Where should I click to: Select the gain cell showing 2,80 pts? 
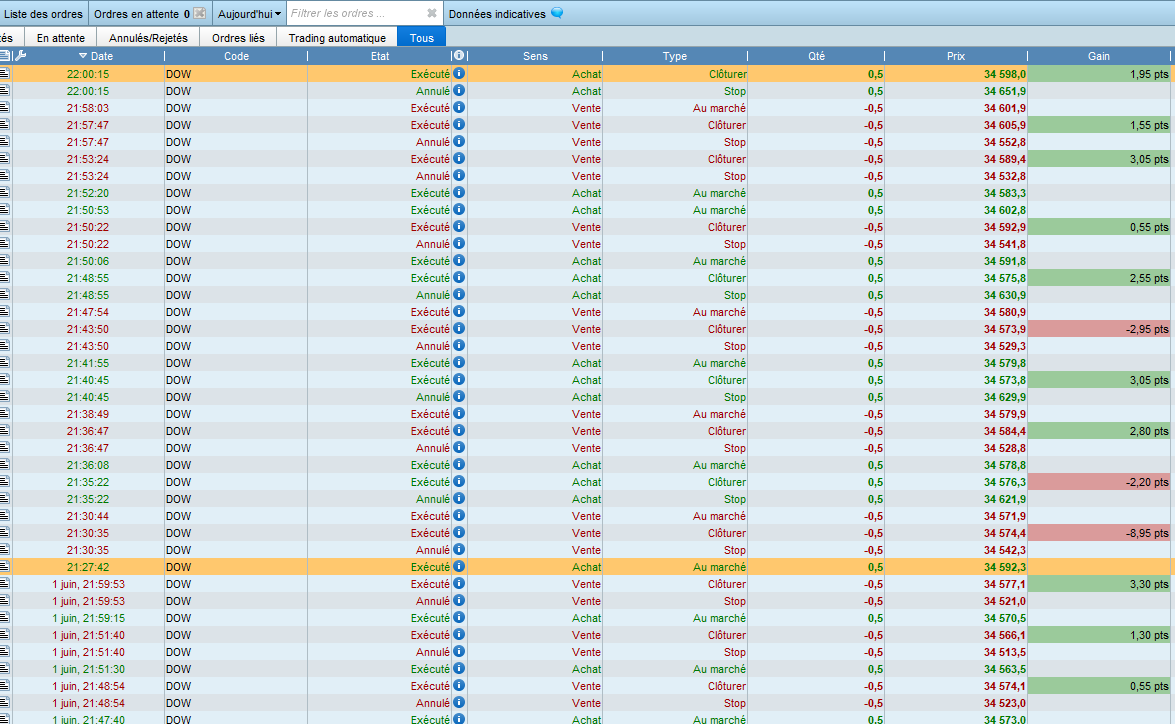(x=1099, y=431)
